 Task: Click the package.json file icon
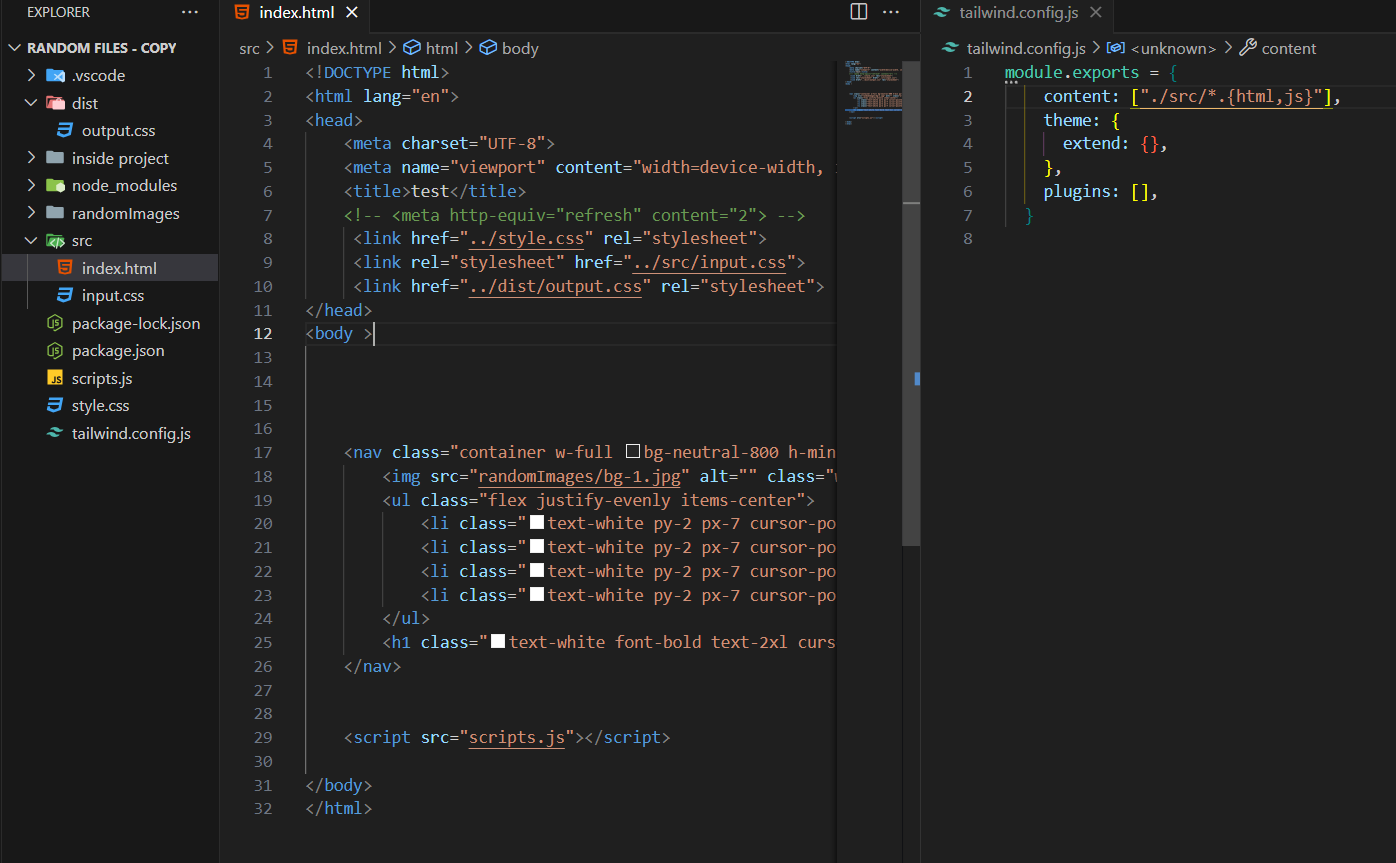[x=55, y=350]
